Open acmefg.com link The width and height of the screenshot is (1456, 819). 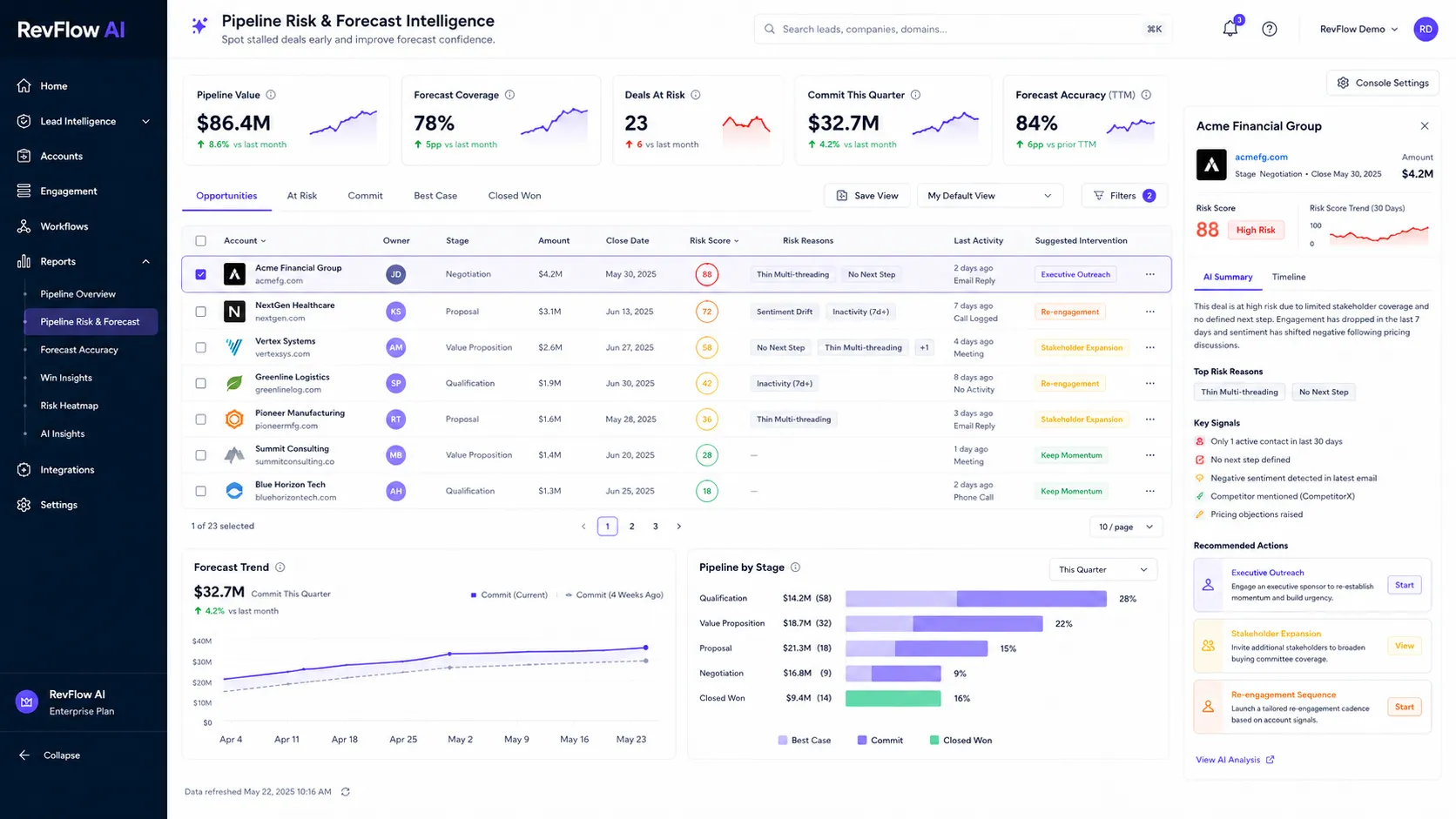click(x=1261, y=158)
